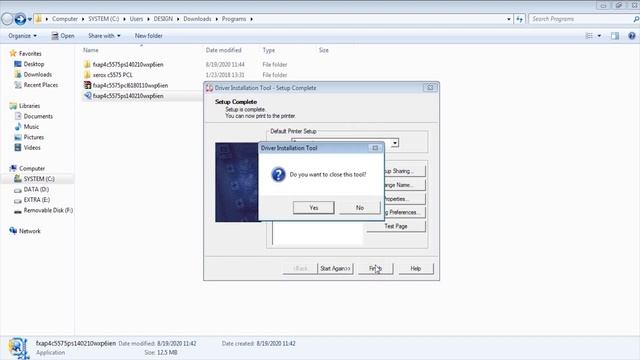The height and width of the screenshot is (360, 640).
Task: Close the Setup Complete window
Action: tap(430, 88)
